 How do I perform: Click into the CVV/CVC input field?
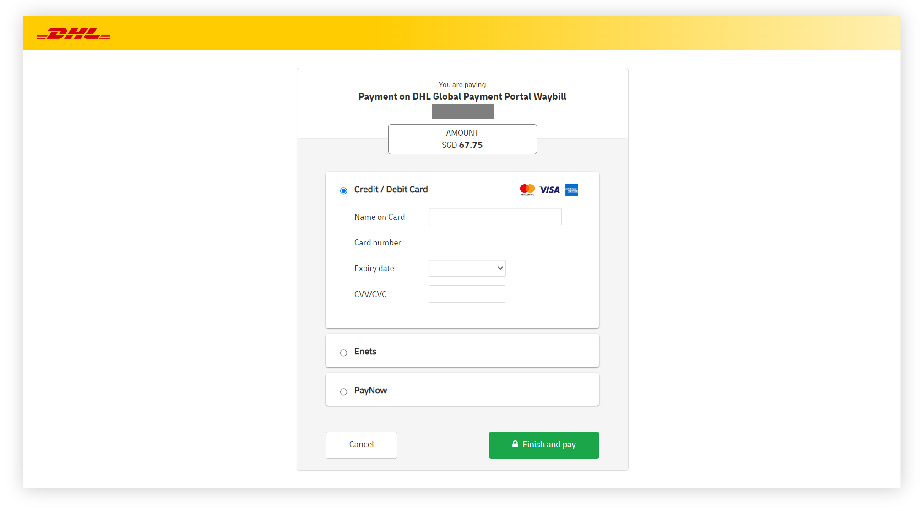467,294
